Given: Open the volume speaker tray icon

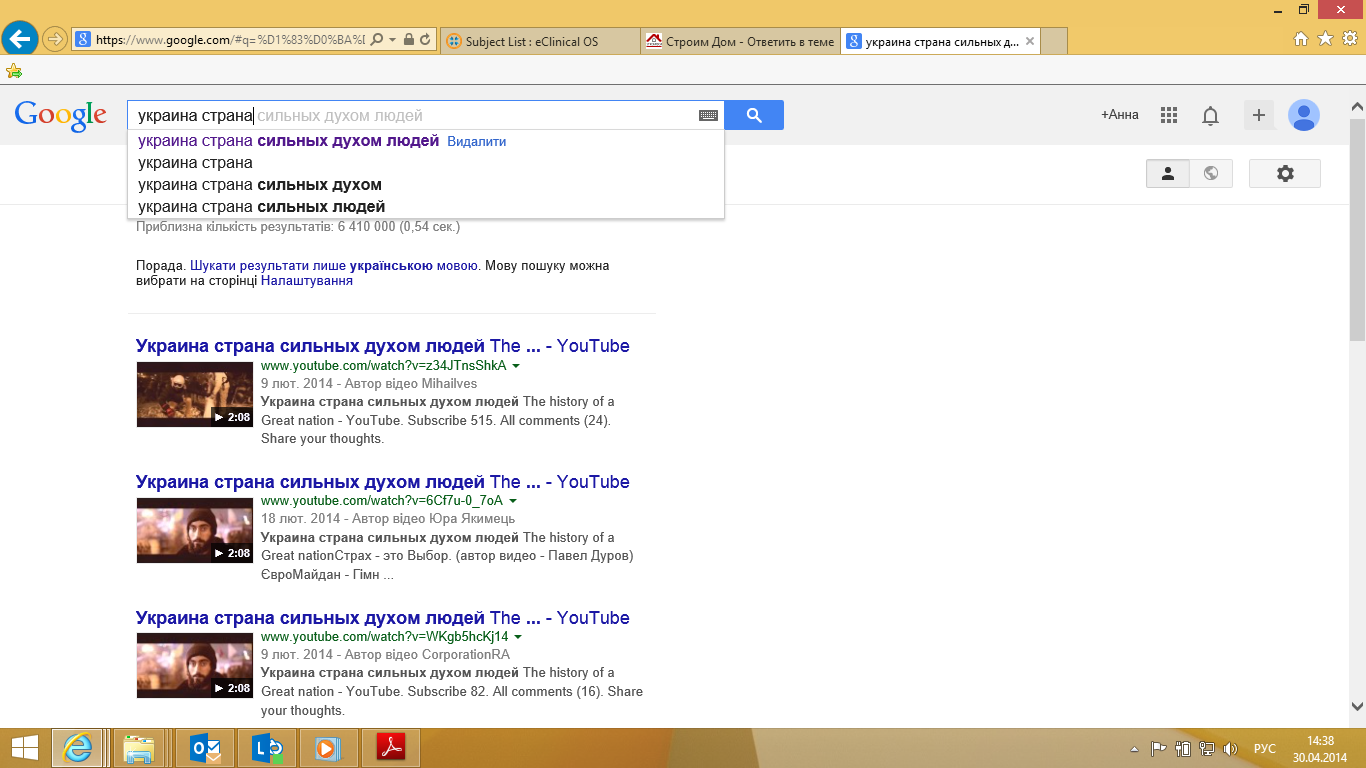Looking at the screenshot, I should (1231, 749).
